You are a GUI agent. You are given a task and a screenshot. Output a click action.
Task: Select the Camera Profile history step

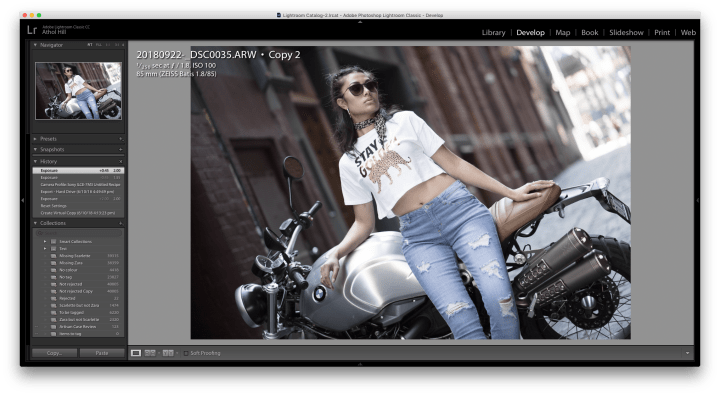click(78, 185)
